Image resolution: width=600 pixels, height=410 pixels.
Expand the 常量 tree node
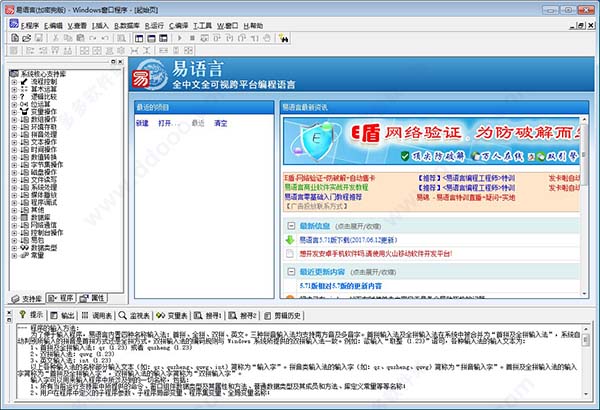pyautogui.click(x=14, y=255)
